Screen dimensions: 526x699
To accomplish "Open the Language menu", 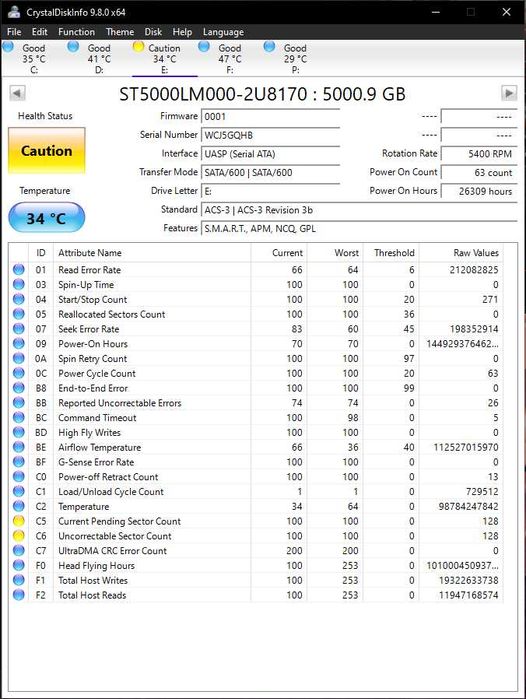I will (x=223, y=32).
